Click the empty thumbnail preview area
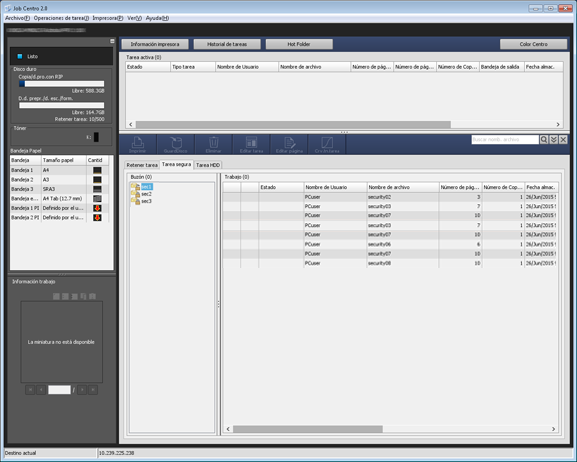577x462 pixels. point(61,342)
